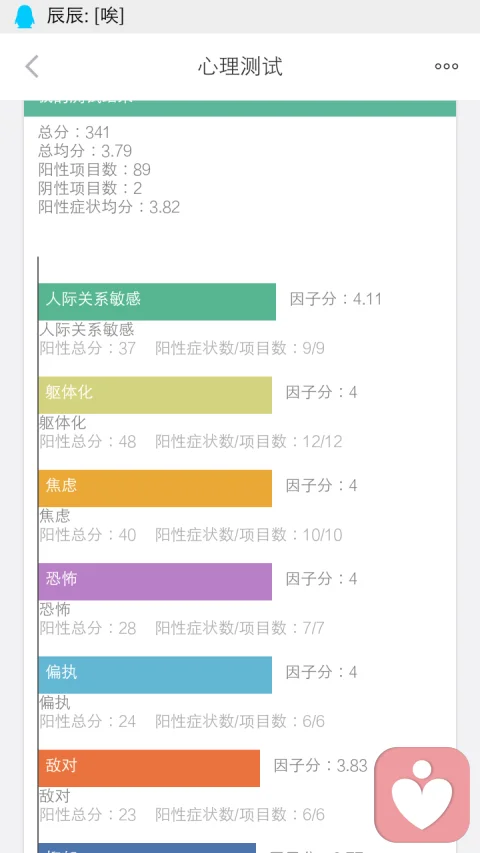The height and width of the screenshot is (853, 480).
Task: Select the red-orange 敌对 factor bar
Action: (149, 768)
